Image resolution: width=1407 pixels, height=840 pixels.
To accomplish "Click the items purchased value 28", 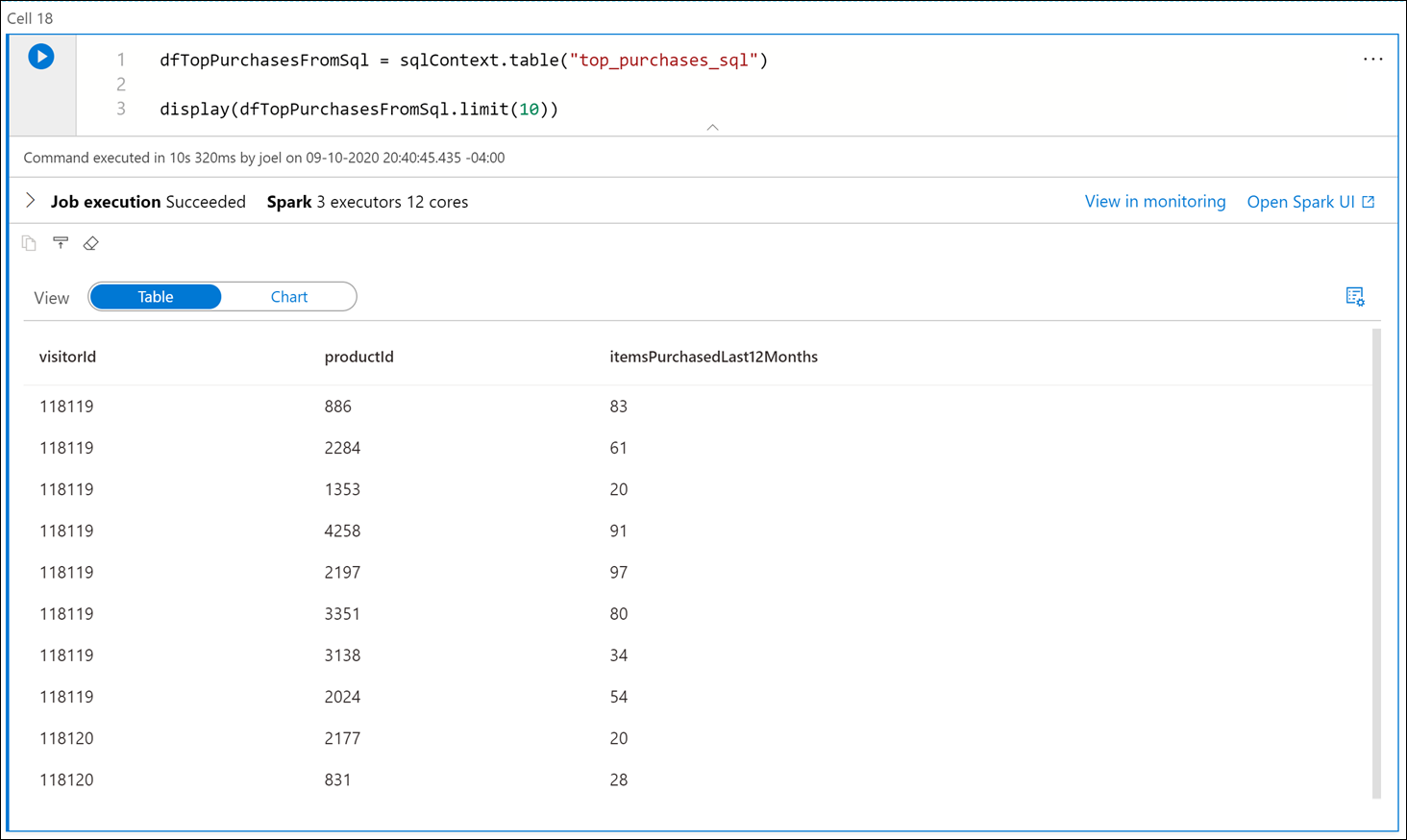I will click(x=618, y=779).
